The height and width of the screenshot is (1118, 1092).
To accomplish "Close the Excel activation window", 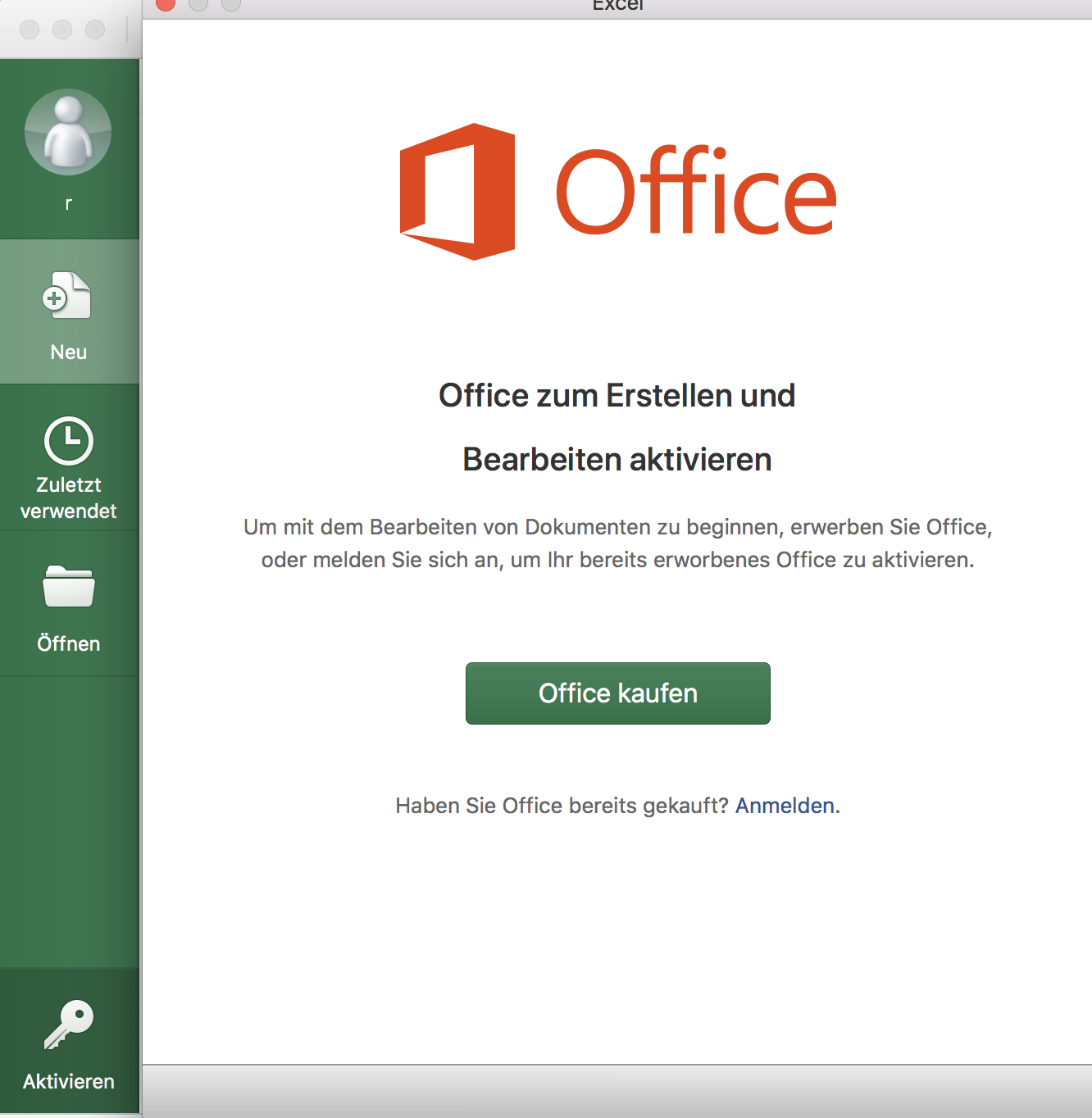I will click(166, 3).
